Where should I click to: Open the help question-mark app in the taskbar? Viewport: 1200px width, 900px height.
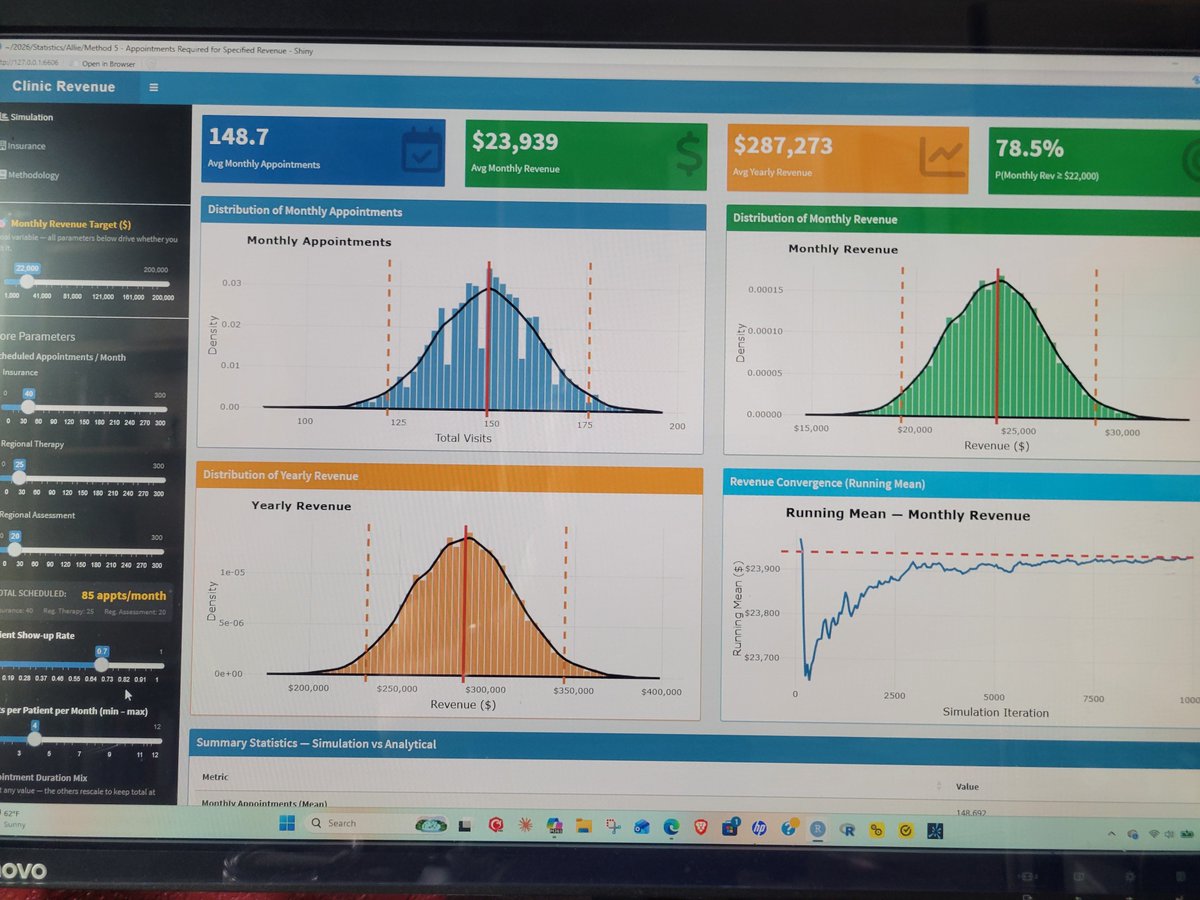tap(789, 828)
